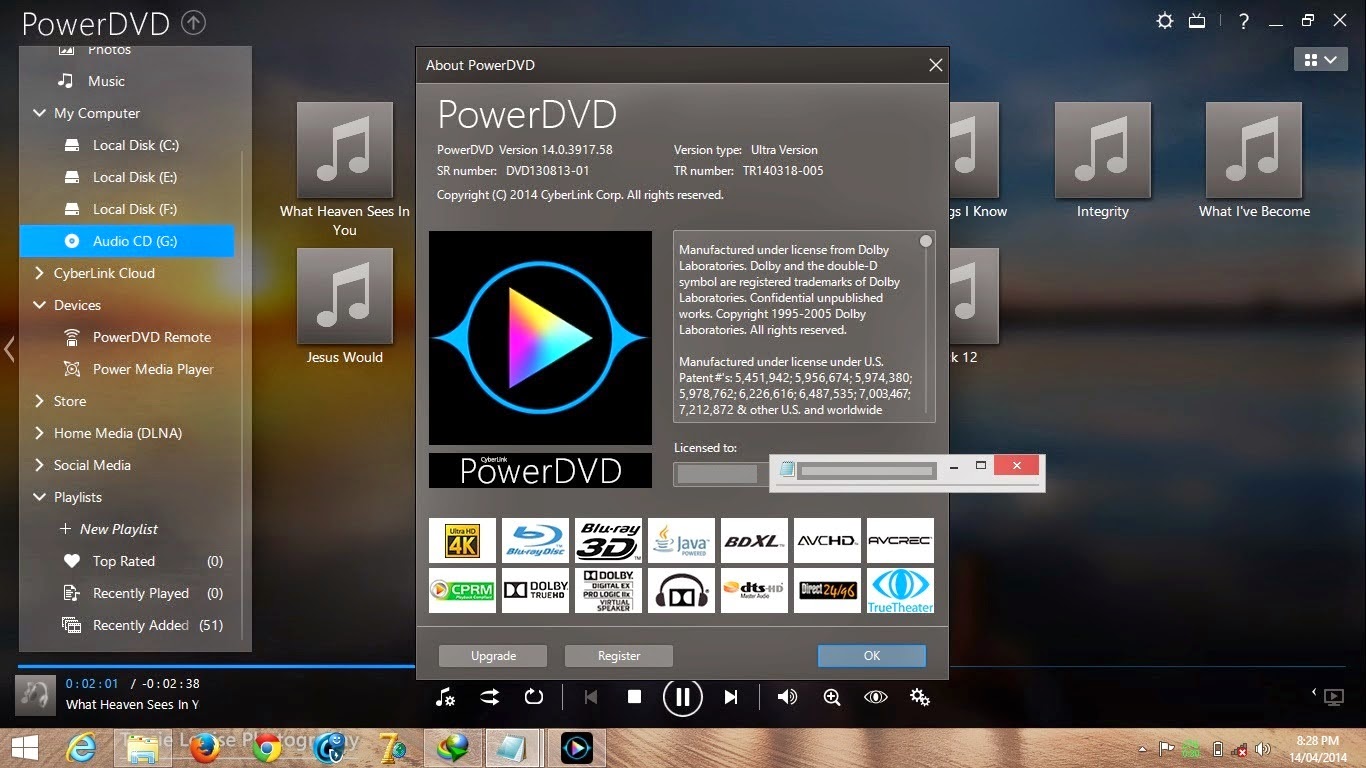Image resolution: width=1366 pixels, height=768 pixels.
Task: Click the license text scrollbar thumb
Action: click(926, 241)
